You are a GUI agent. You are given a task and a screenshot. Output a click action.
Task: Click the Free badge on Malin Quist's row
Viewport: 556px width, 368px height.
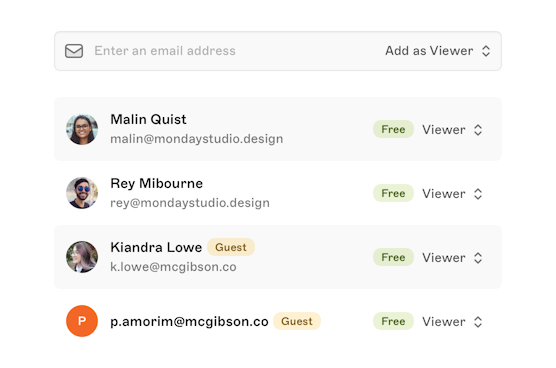[393, 129]
